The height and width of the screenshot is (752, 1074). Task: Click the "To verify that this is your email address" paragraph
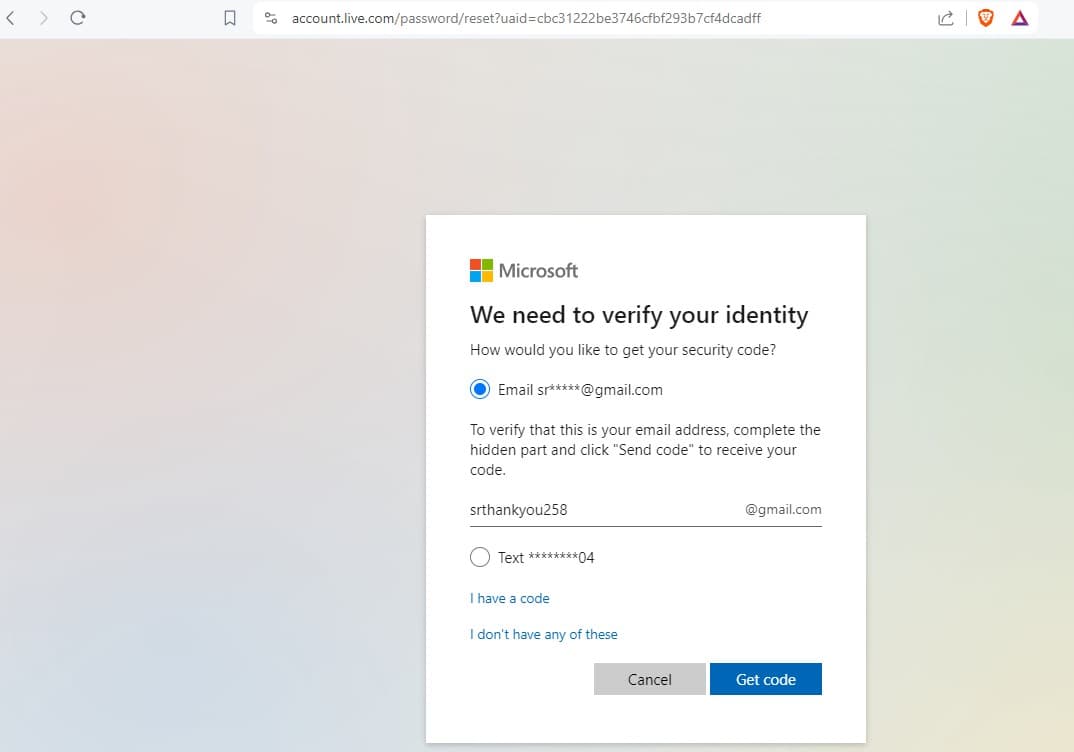(645, 450)
